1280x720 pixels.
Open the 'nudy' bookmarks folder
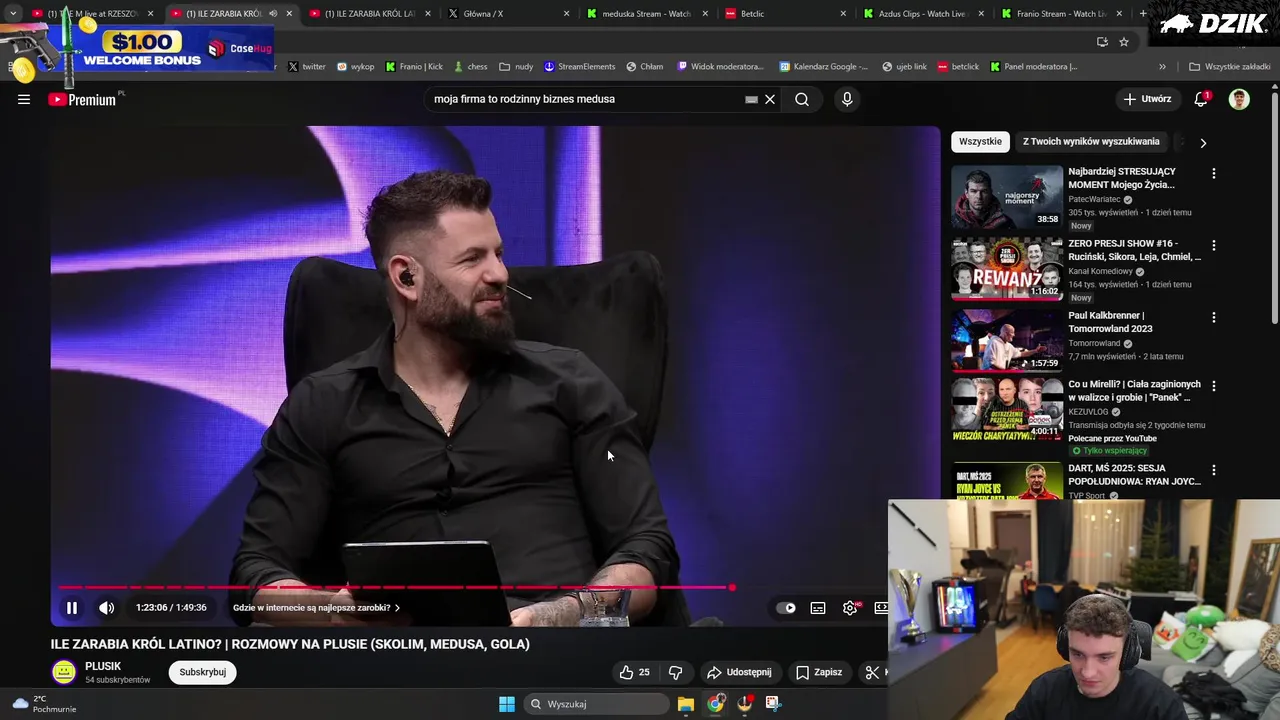coord(516,67)
